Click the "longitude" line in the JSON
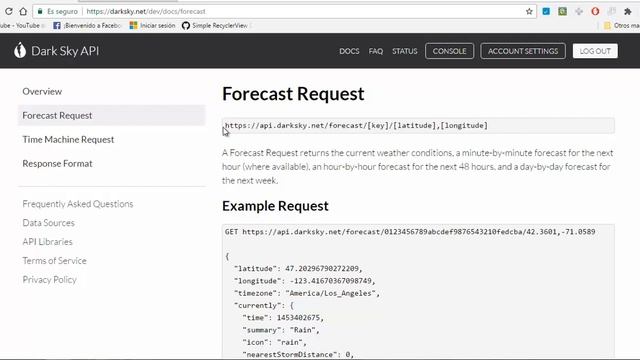This screenshot has width=640, height=360. [304, 281]
